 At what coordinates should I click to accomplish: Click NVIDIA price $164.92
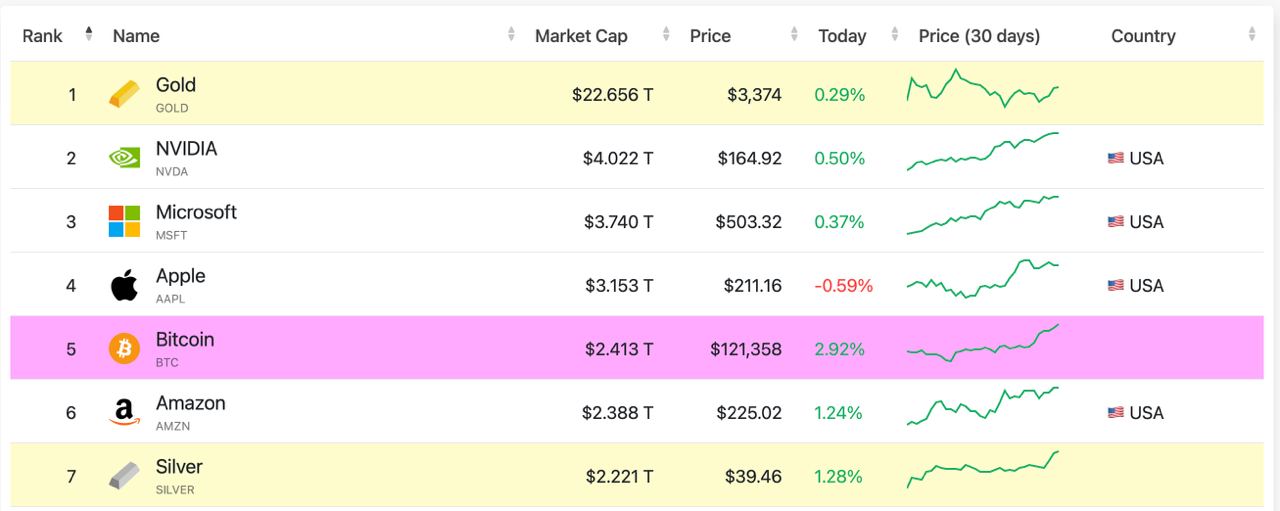tap(750, 158)
